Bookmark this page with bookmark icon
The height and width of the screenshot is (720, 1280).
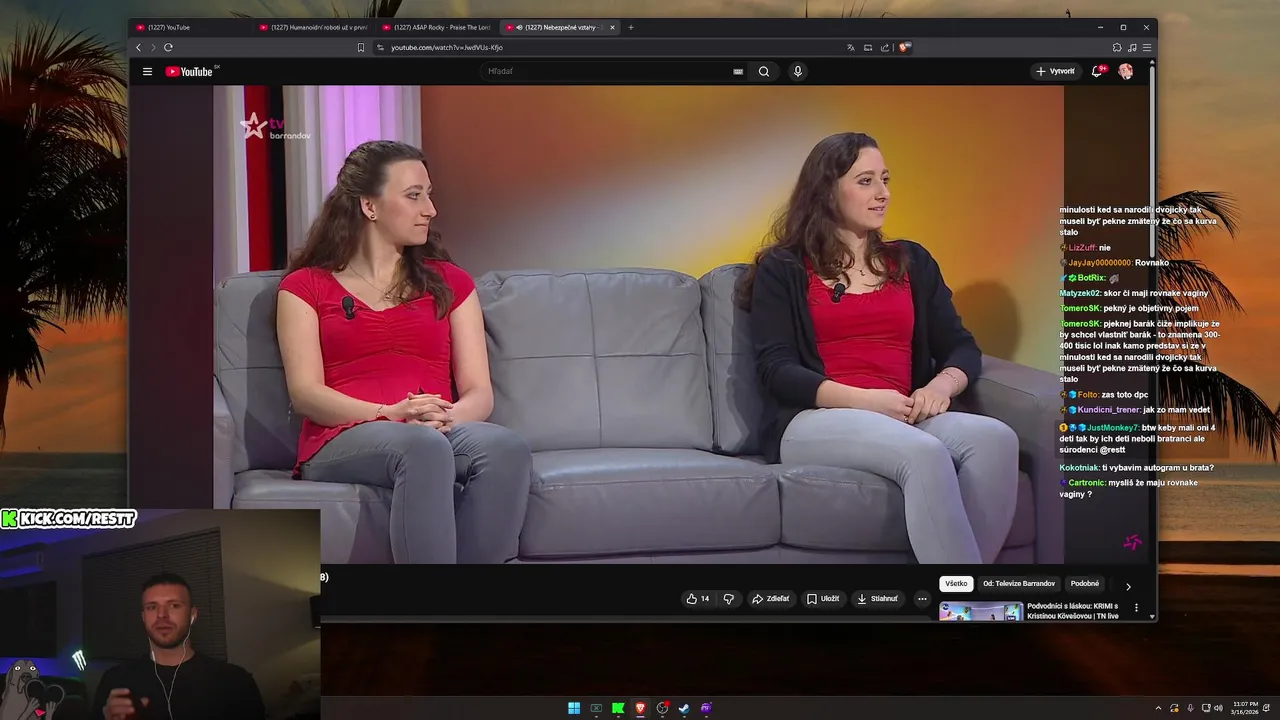(x=361, y=47)
